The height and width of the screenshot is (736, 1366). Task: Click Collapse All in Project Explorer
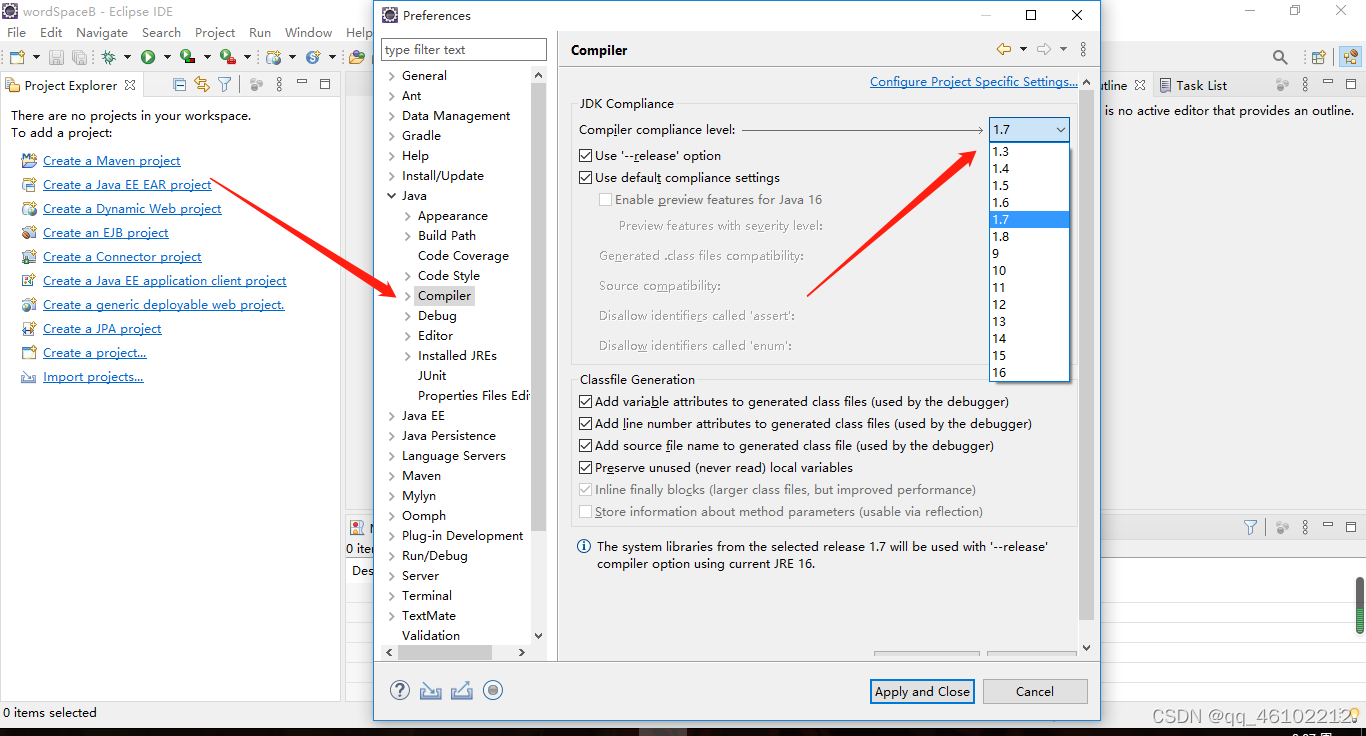[x=180, y=85]
